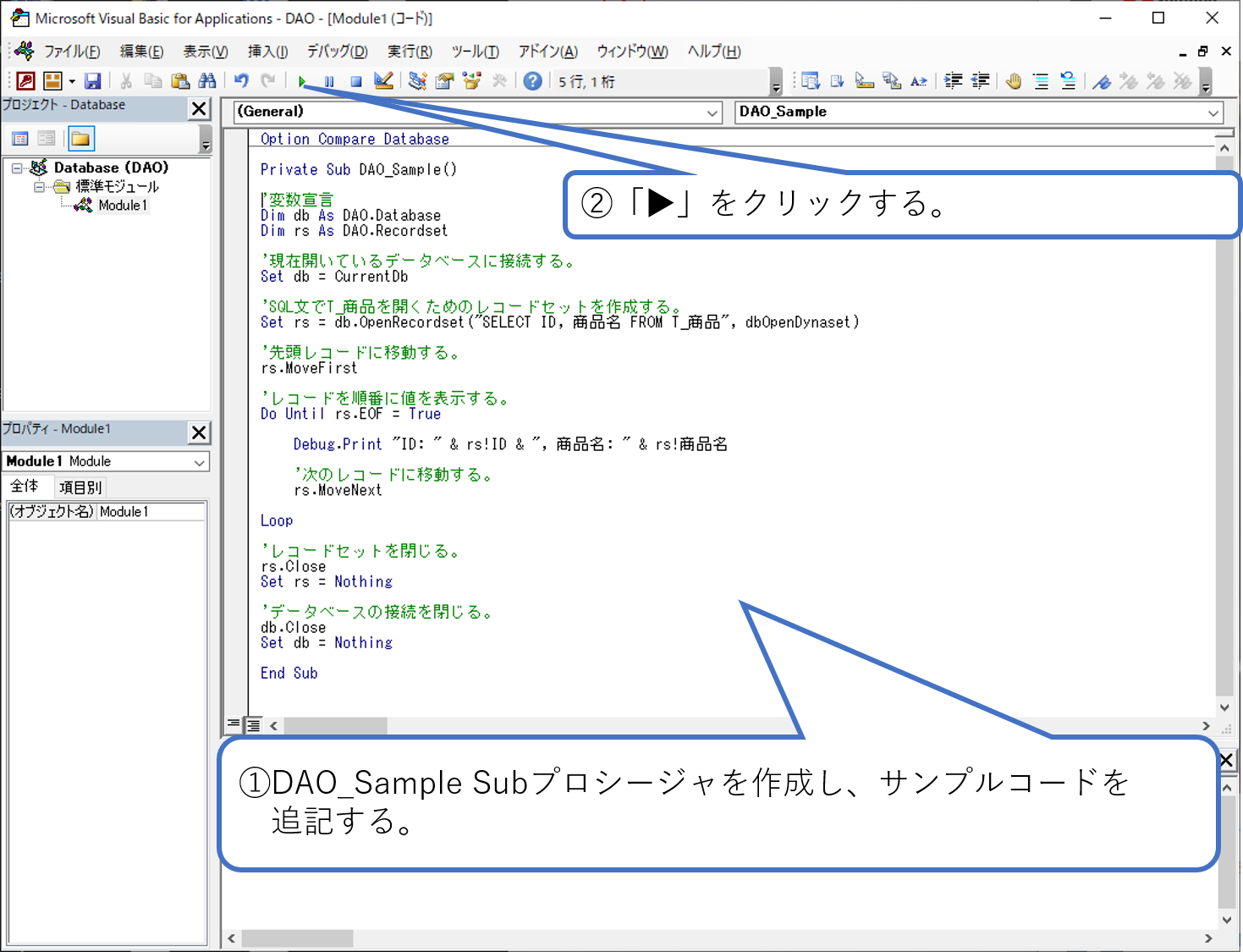Open the DAO_Sample procedure dropdown

pos(1213,112)
